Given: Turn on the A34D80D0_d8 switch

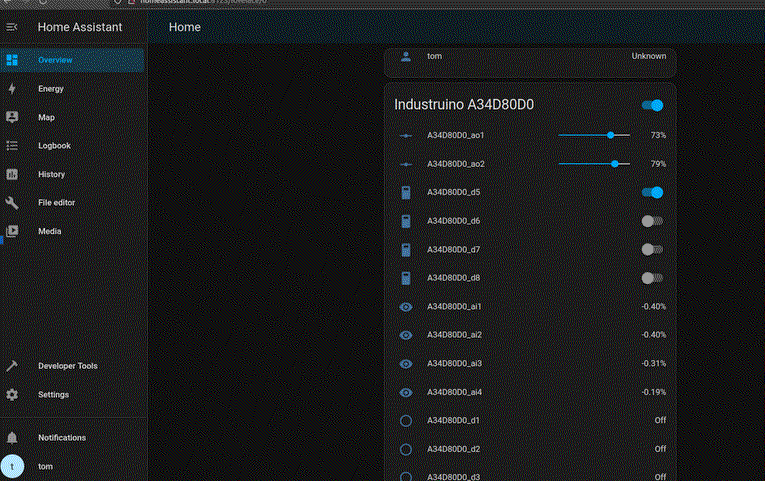Looking at the screenshot, I should coord(652,278).
